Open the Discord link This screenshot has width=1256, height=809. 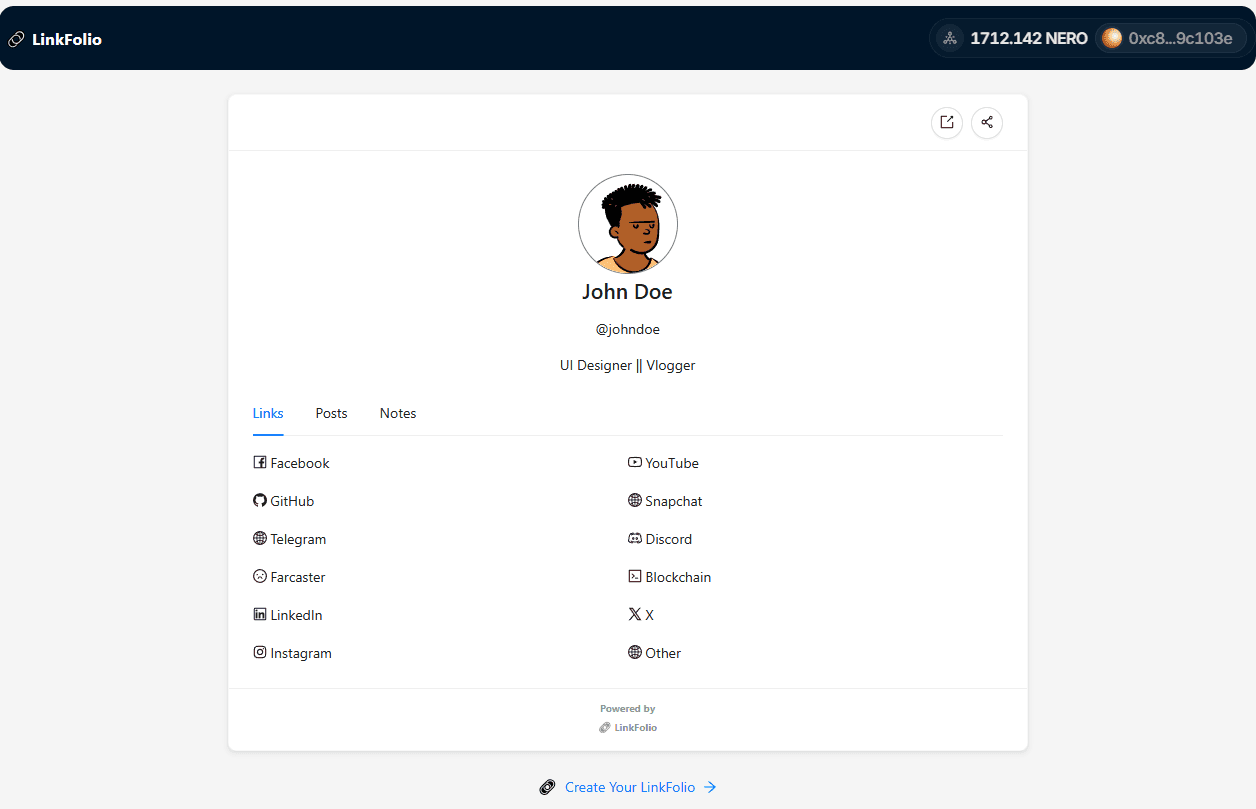tap(669, 539)
